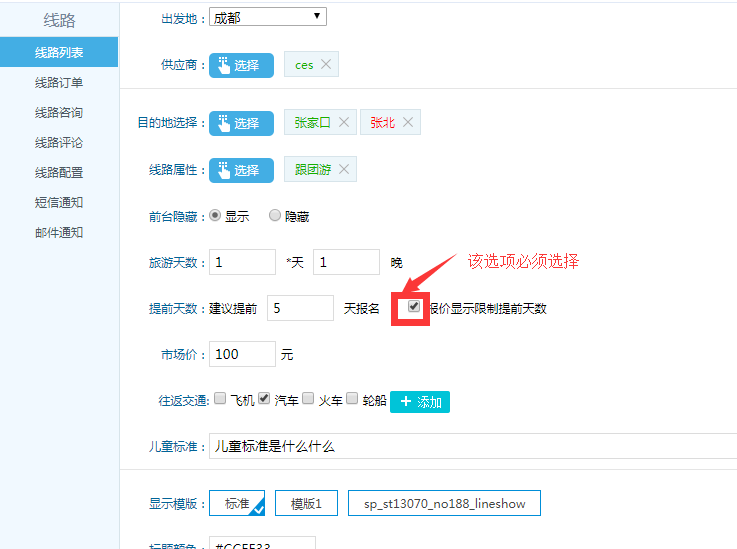Remove the 张北 destination tag

point(407,122)
